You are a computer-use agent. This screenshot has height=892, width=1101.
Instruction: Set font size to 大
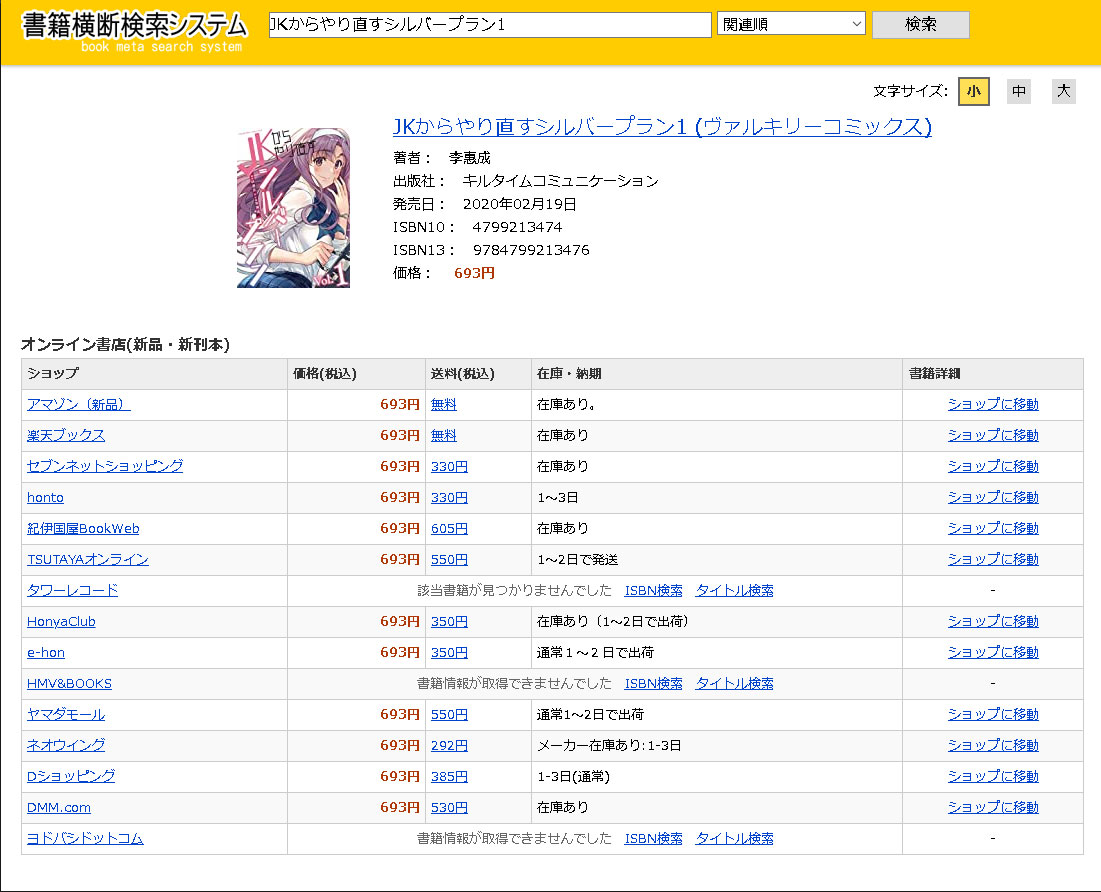click(1064, 91)
